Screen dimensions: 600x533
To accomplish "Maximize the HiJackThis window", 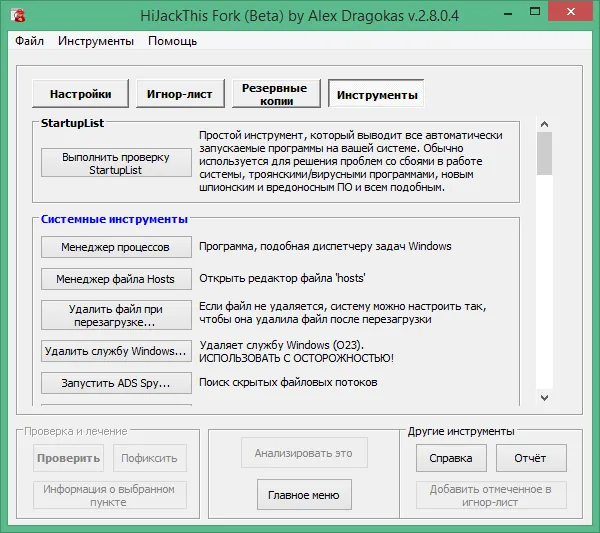I will 535,12.
